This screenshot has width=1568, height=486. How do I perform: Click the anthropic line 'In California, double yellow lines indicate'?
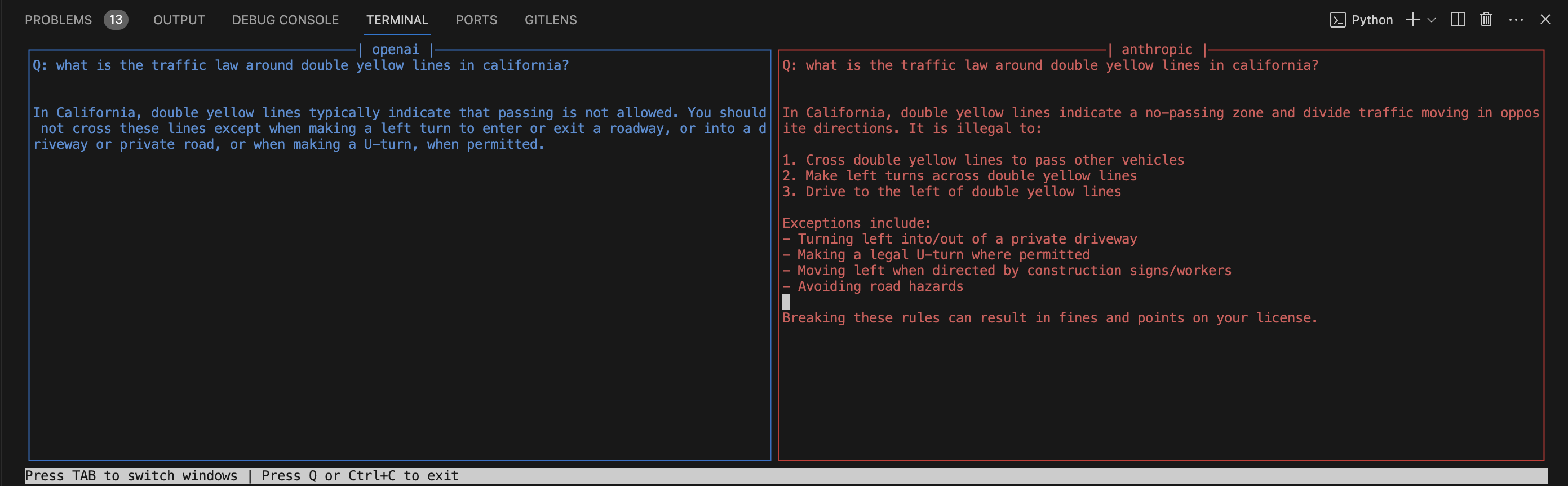click(1161, 113)
